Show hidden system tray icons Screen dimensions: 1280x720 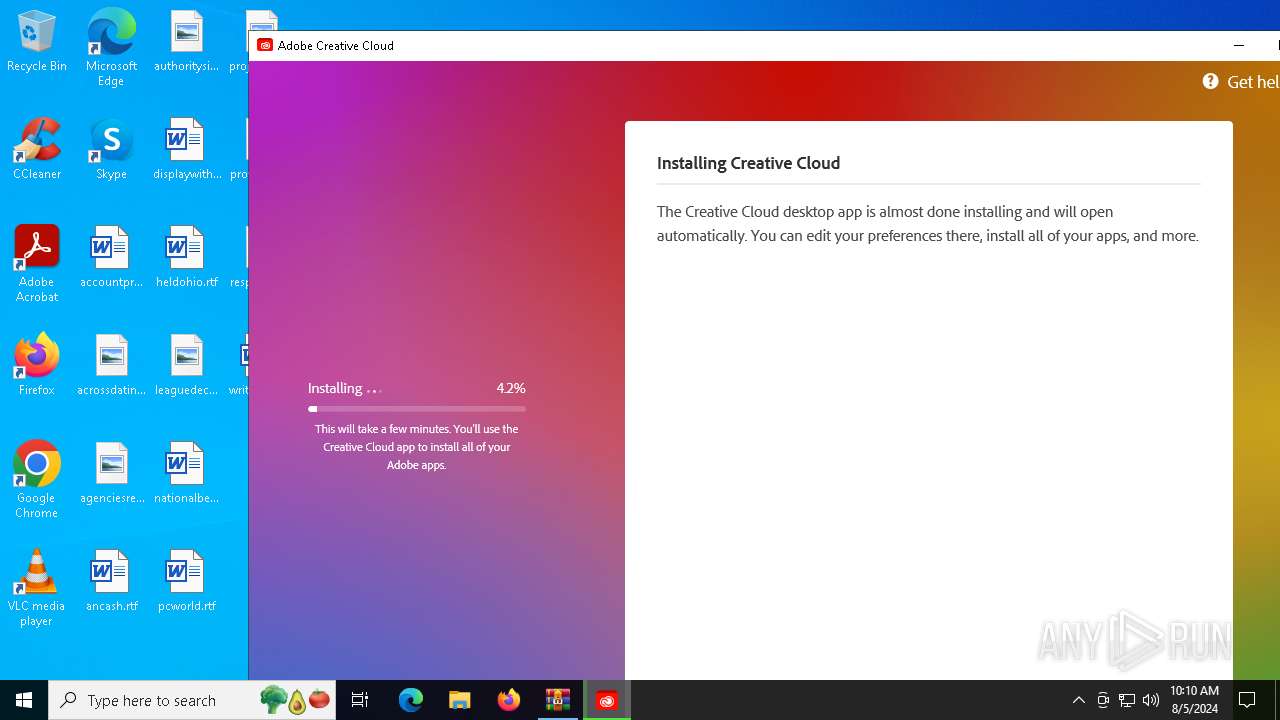point(1078,700)
